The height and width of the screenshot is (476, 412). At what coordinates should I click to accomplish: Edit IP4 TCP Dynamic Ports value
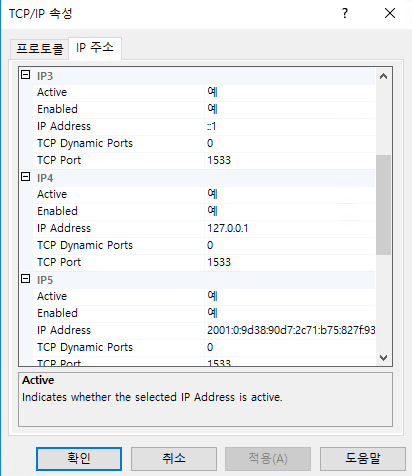[290, 245]
